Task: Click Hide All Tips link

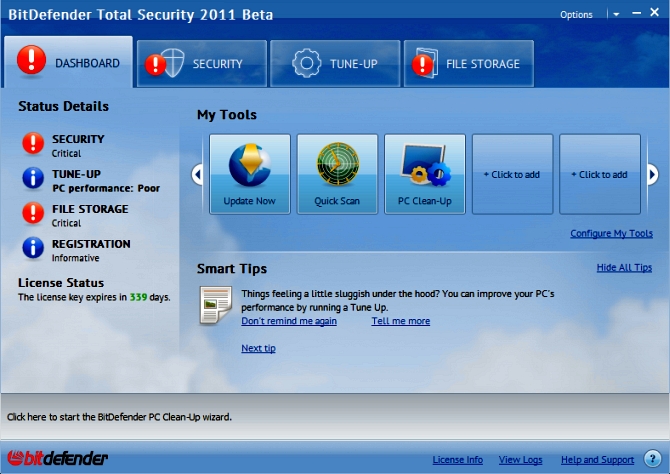Action: click(x=624, y=268)
